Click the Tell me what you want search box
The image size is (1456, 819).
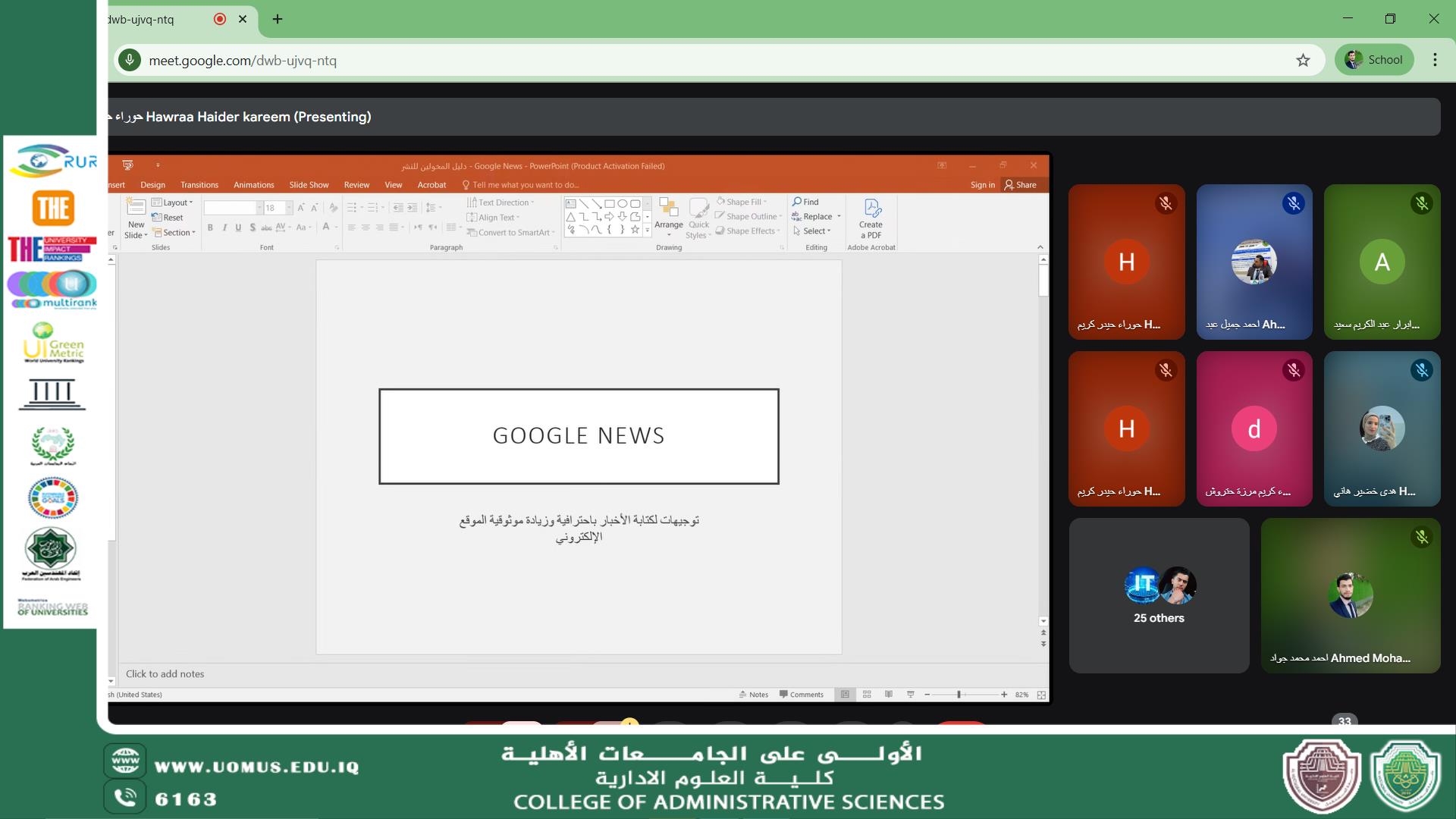coord(521,185)
